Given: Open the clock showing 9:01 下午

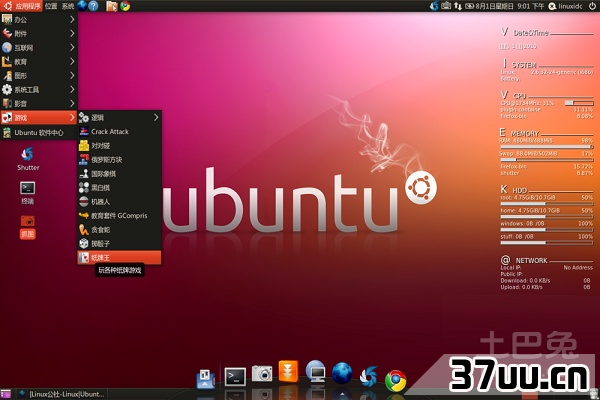Looking at the screenshot, I should tap(510, 6).
